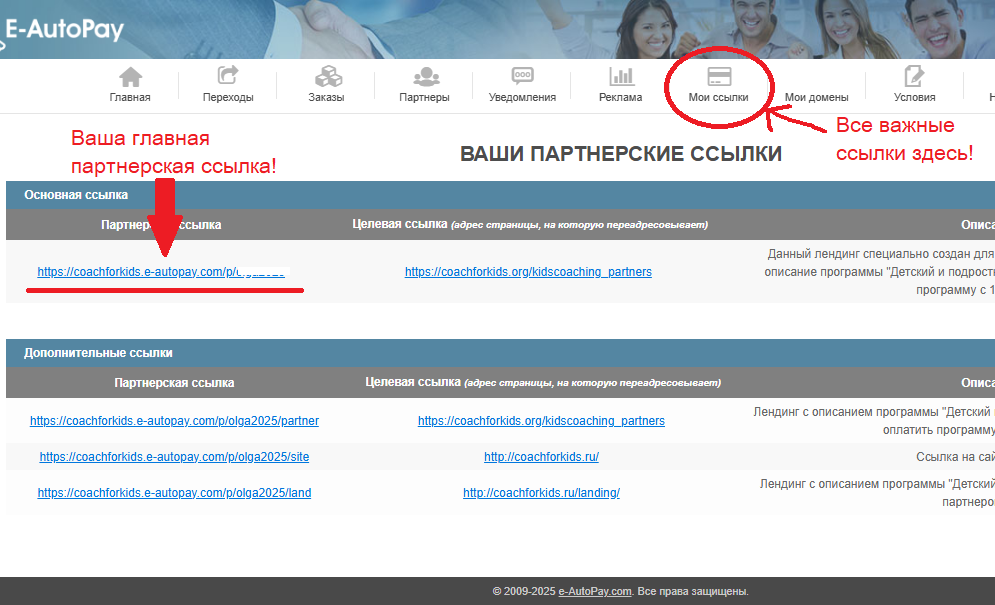Click the "Дополнительные ссылки" section header
The image size is (995, 605).
click(x=98, y=353)
